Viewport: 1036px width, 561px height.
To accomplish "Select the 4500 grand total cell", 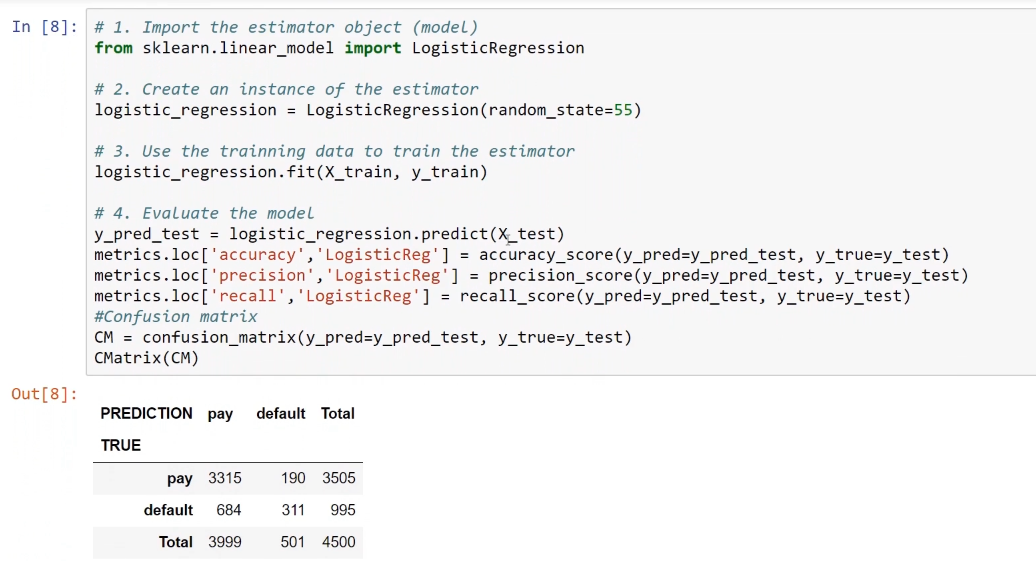I will (x=339, y=542).
